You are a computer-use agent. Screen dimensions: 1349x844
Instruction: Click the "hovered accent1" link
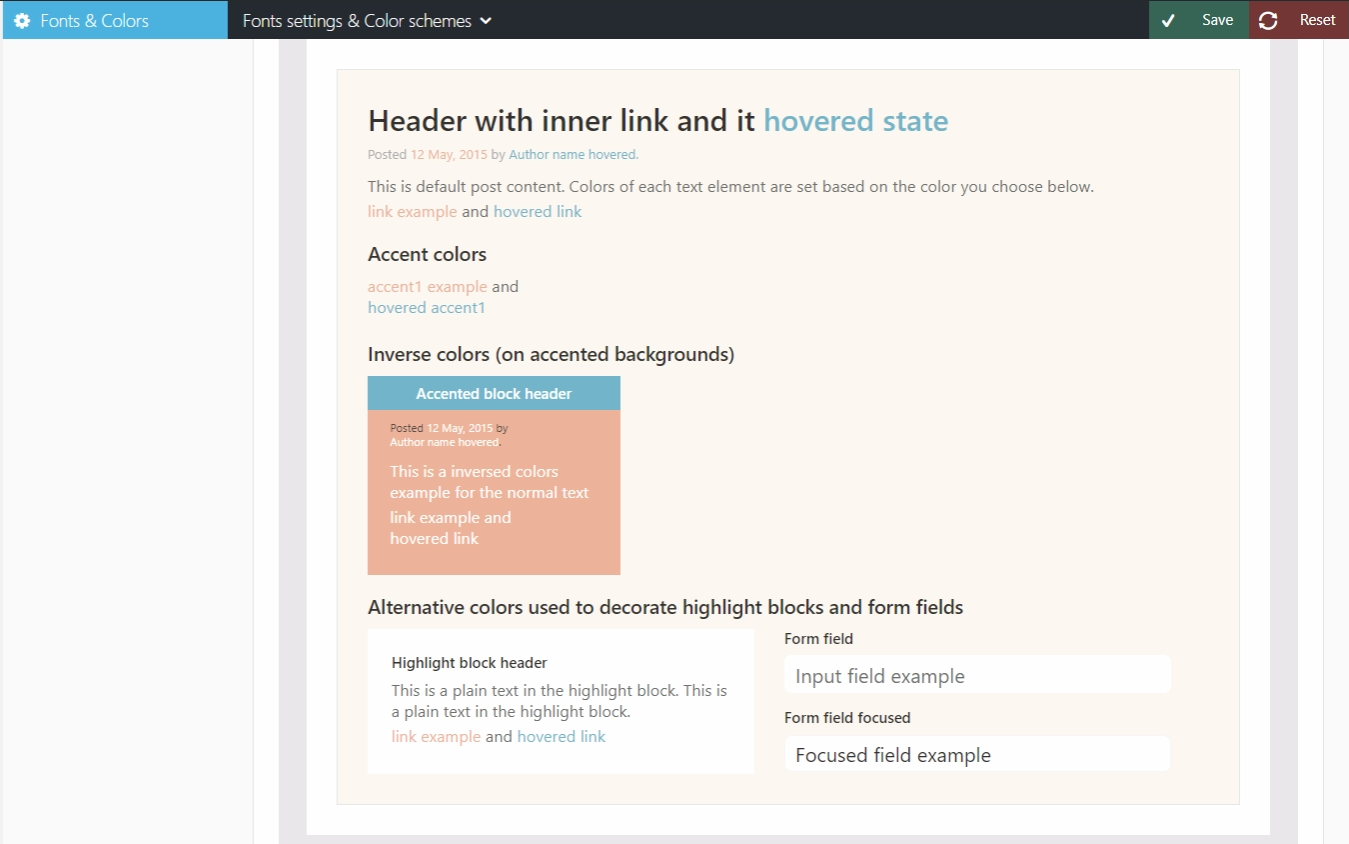pyautogui.click(x=426, y=308)
